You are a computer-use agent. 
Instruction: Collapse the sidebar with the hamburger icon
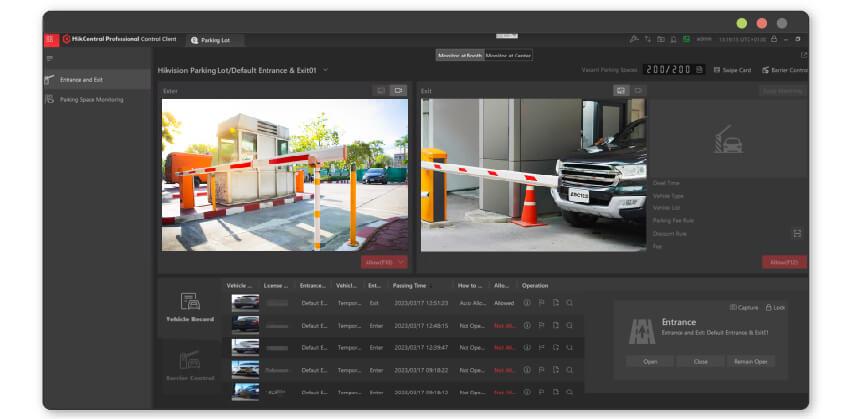tap(50, 58)
